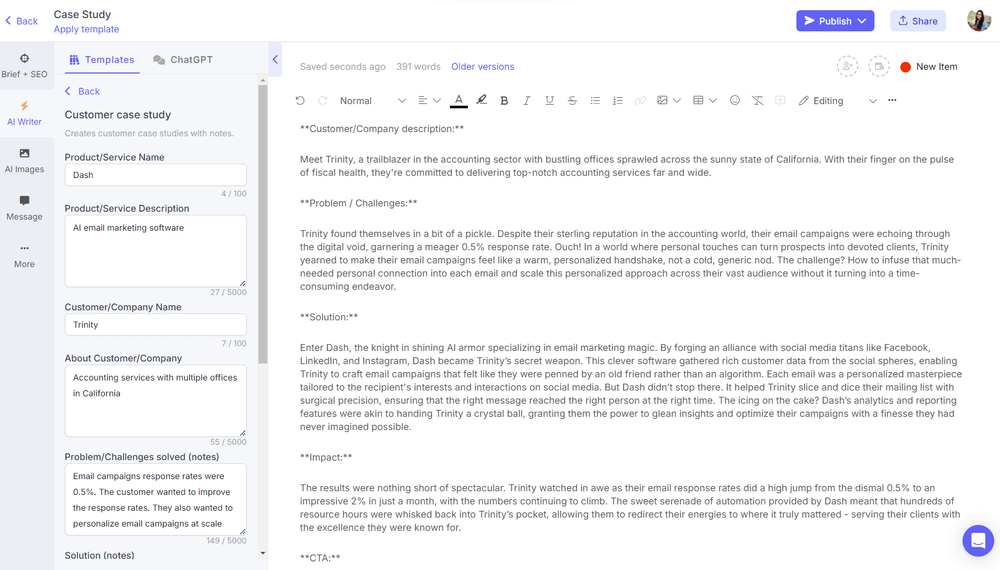Open the Publish dropdown arrow
Viewport: 1000px width, 570px height.
pos(862,21)
